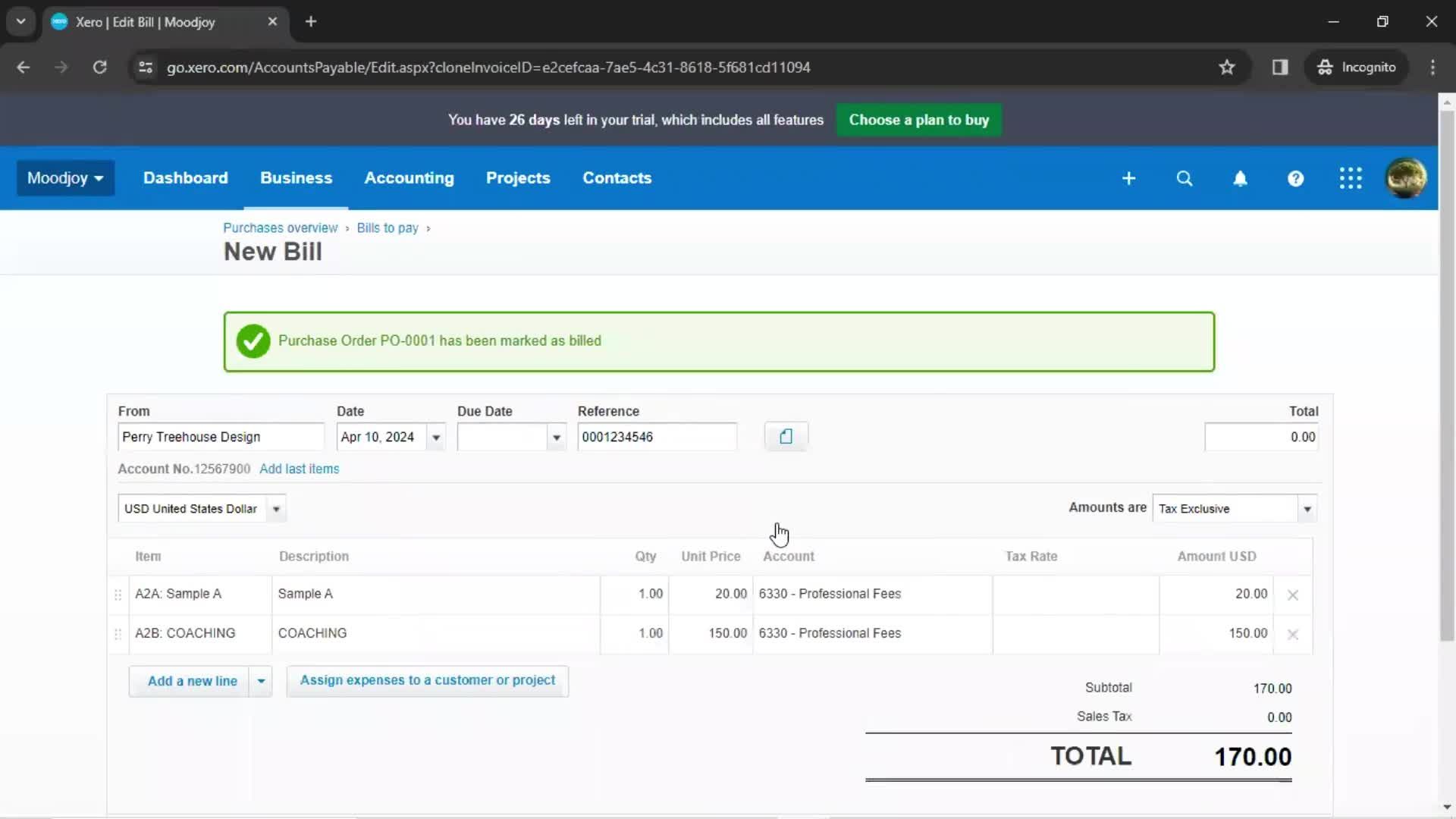Click the page vertical scrollbar
This screenshot has width=1456, height=819.
click(1446, 375)
